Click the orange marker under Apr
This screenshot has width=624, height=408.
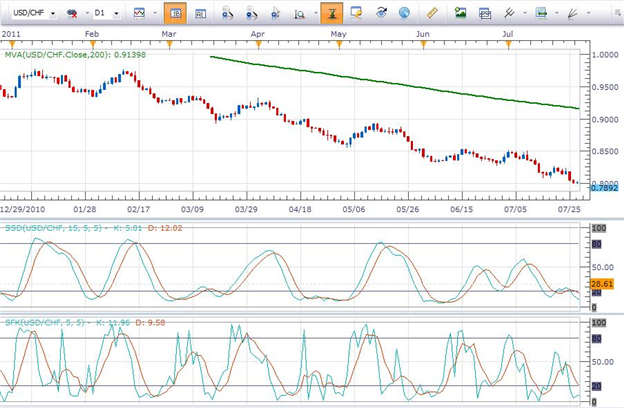[x=258, y=44]
